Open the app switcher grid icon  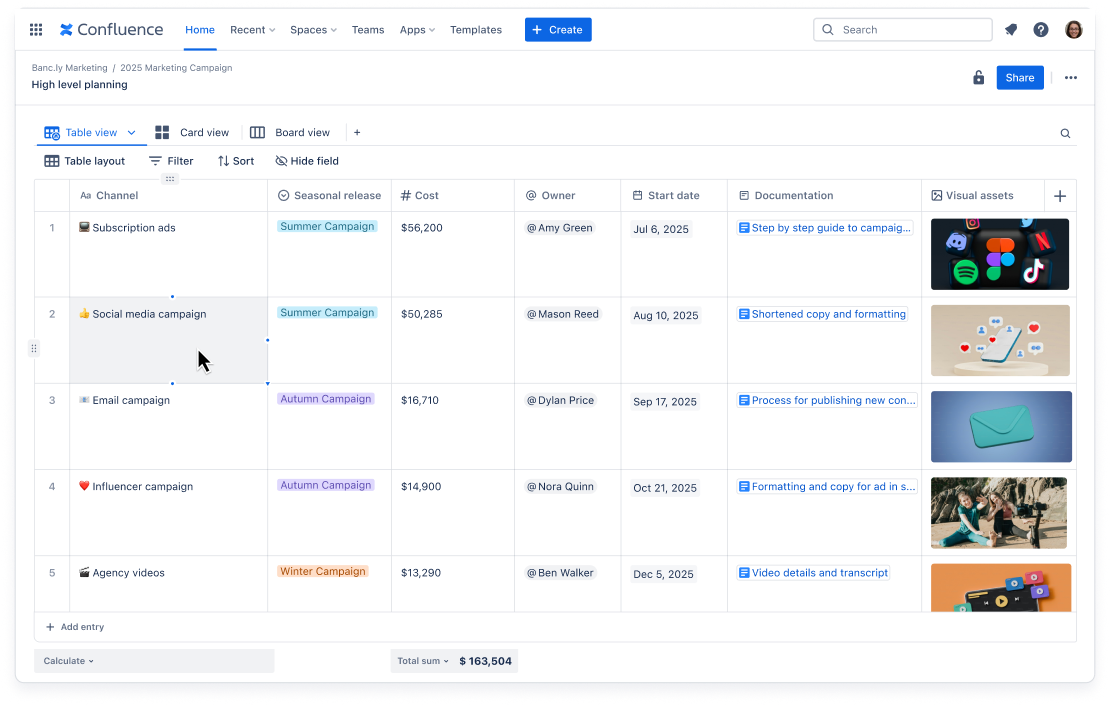click(x=36, y=30)
